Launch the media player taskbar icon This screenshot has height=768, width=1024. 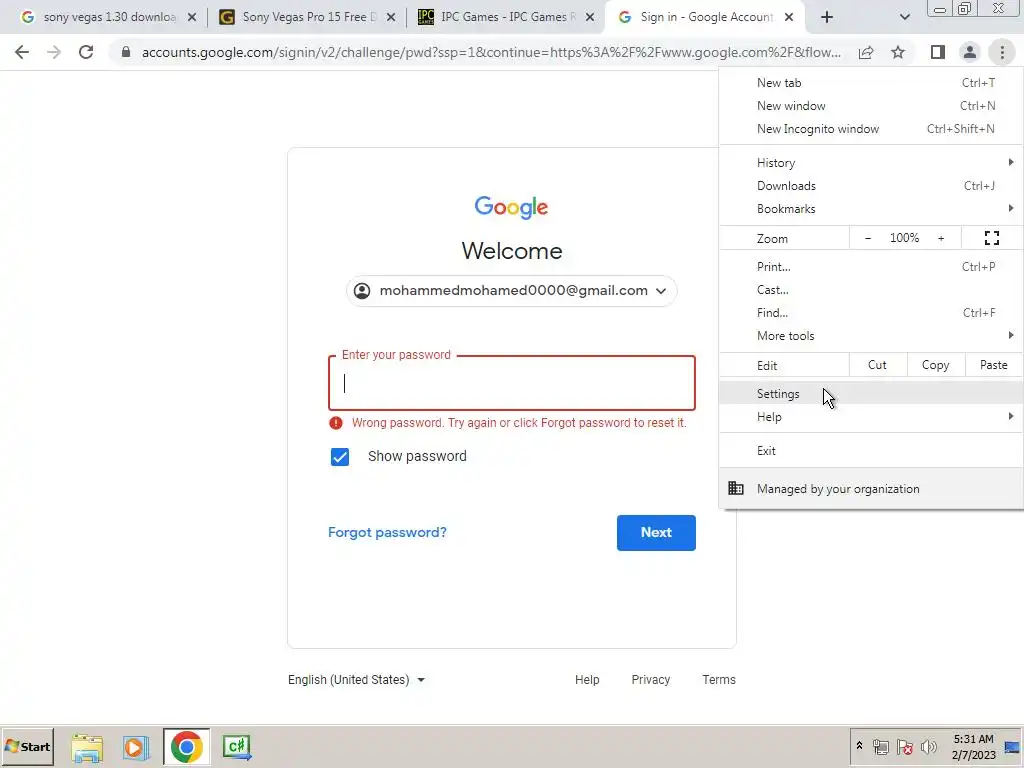136,748
